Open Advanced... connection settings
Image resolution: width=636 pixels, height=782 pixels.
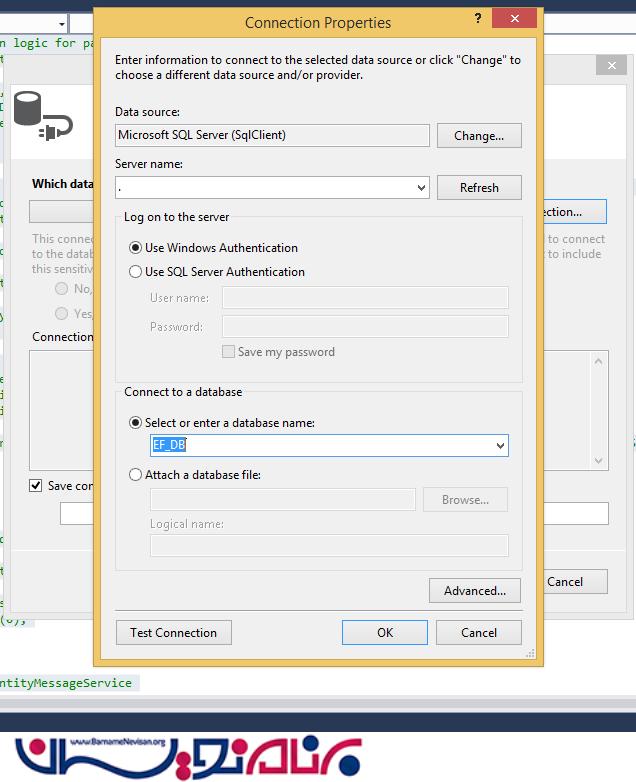pos(475,591)
